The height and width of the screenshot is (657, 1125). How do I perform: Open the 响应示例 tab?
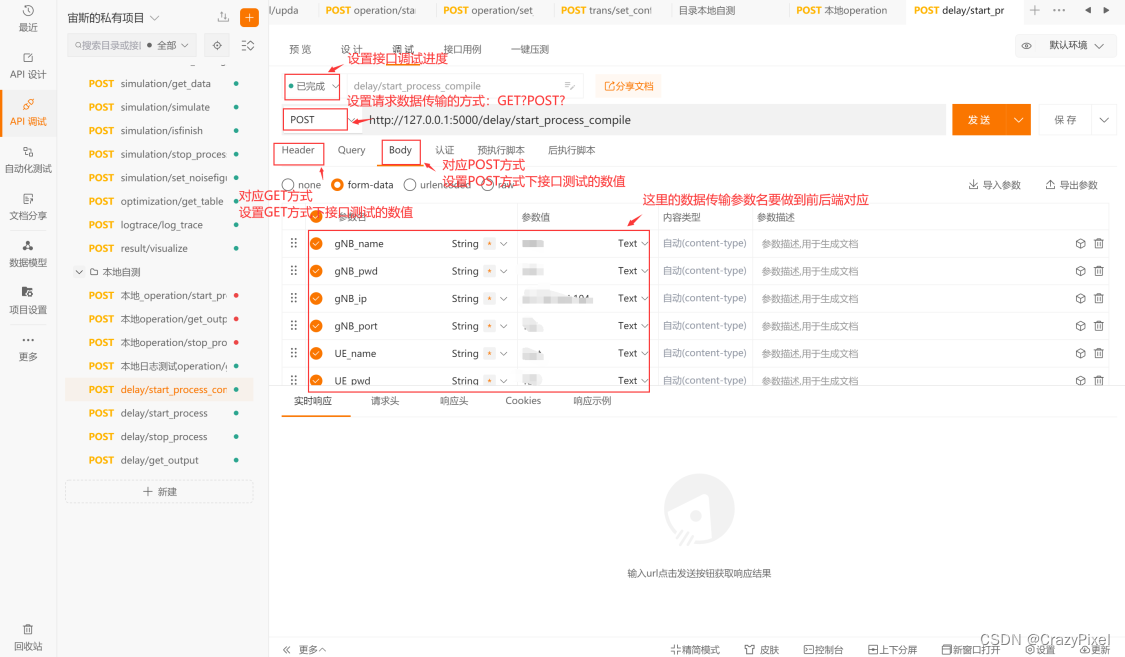[x=592, y=400]
